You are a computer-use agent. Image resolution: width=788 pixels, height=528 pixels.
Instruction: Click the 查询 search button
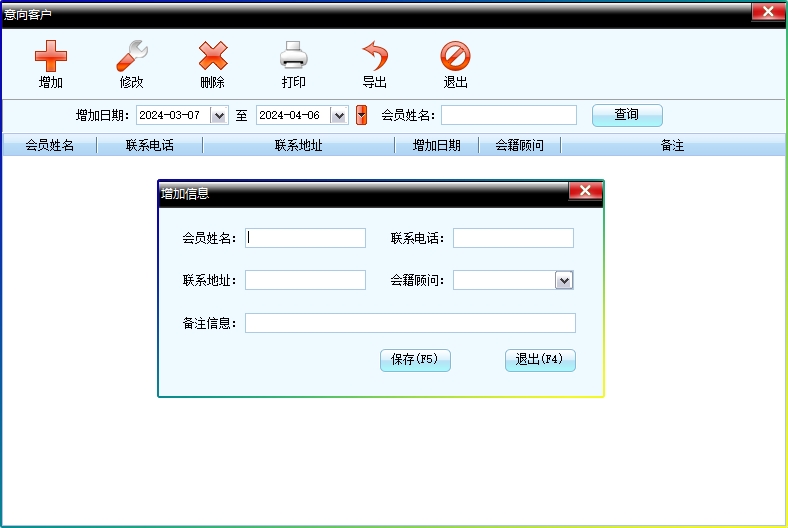(627, 115)
